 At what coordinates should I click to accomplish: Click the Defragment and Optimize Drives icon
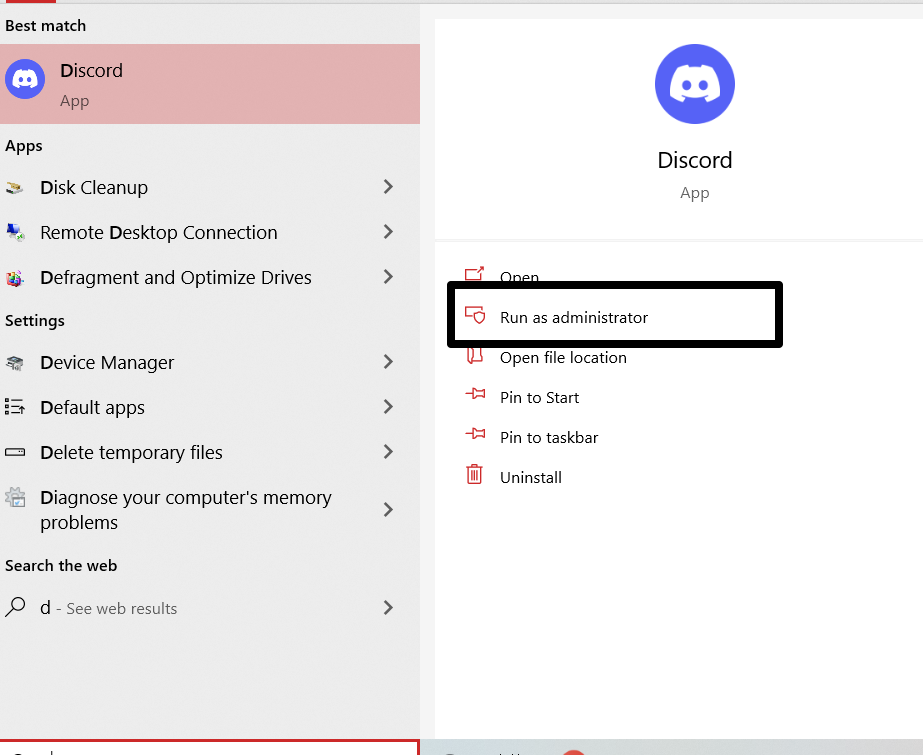(15, 278)
